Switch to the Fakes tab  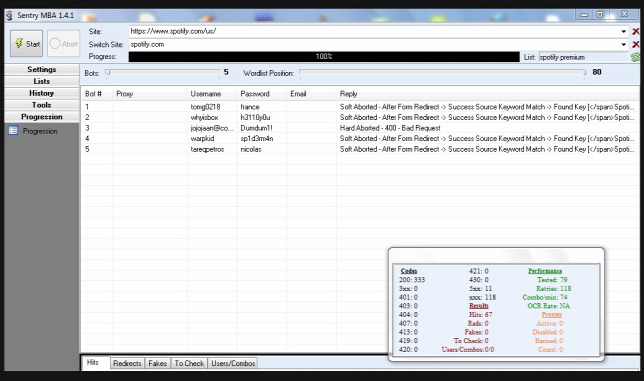click(157, 363)
